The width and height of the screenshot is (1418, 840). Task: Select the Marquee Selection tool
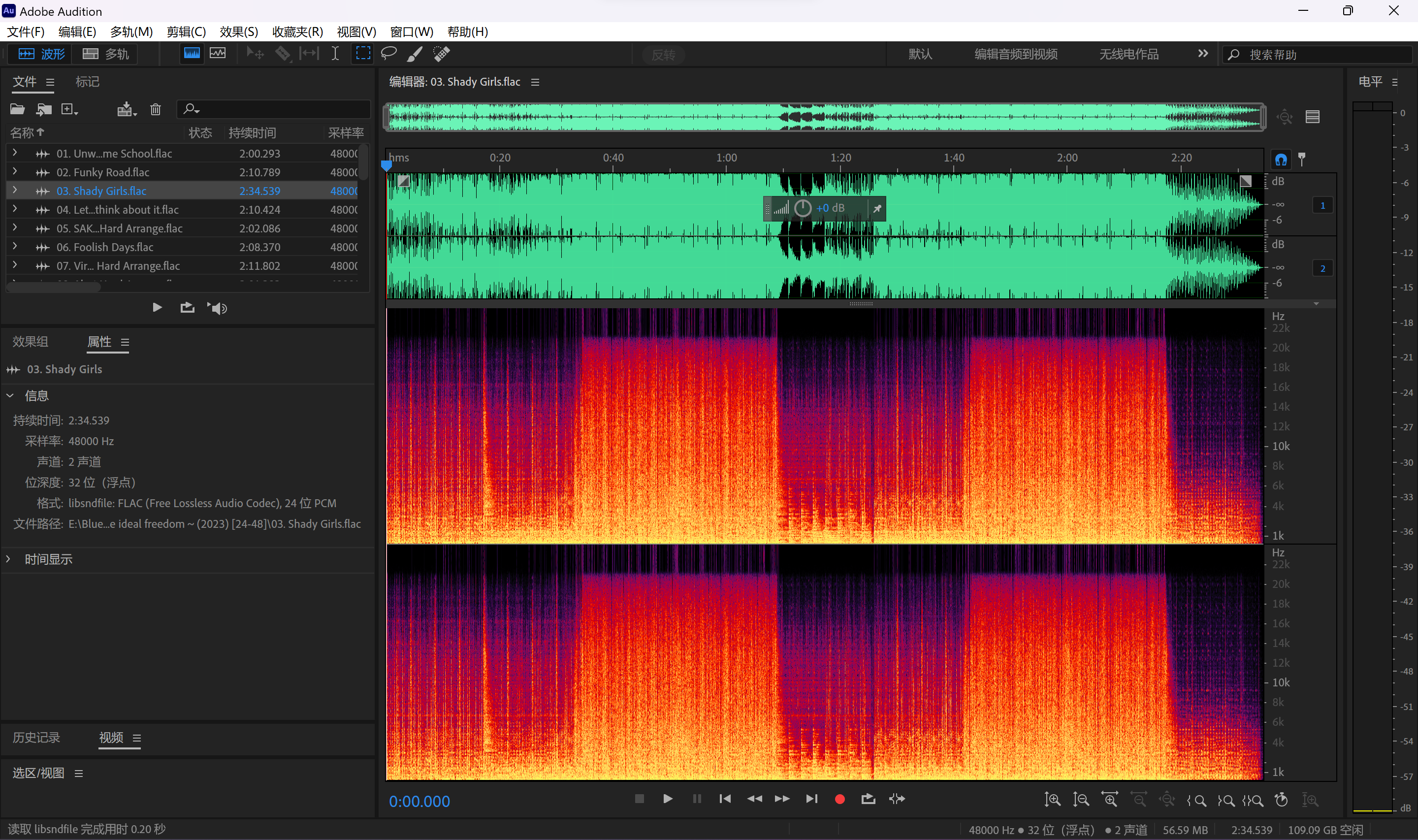coord(363,54)
